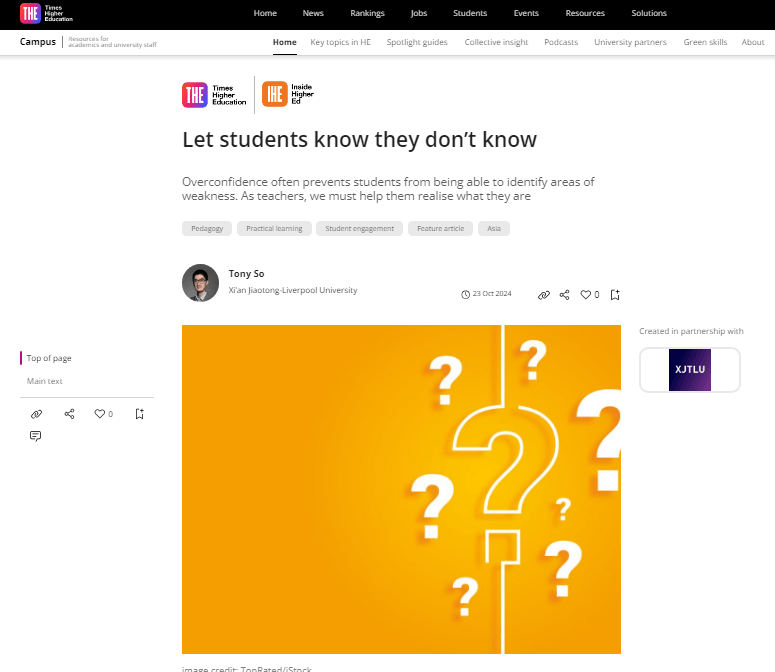
Task: Save article with left sidebar bookmark icon
Action: (139, 414)
